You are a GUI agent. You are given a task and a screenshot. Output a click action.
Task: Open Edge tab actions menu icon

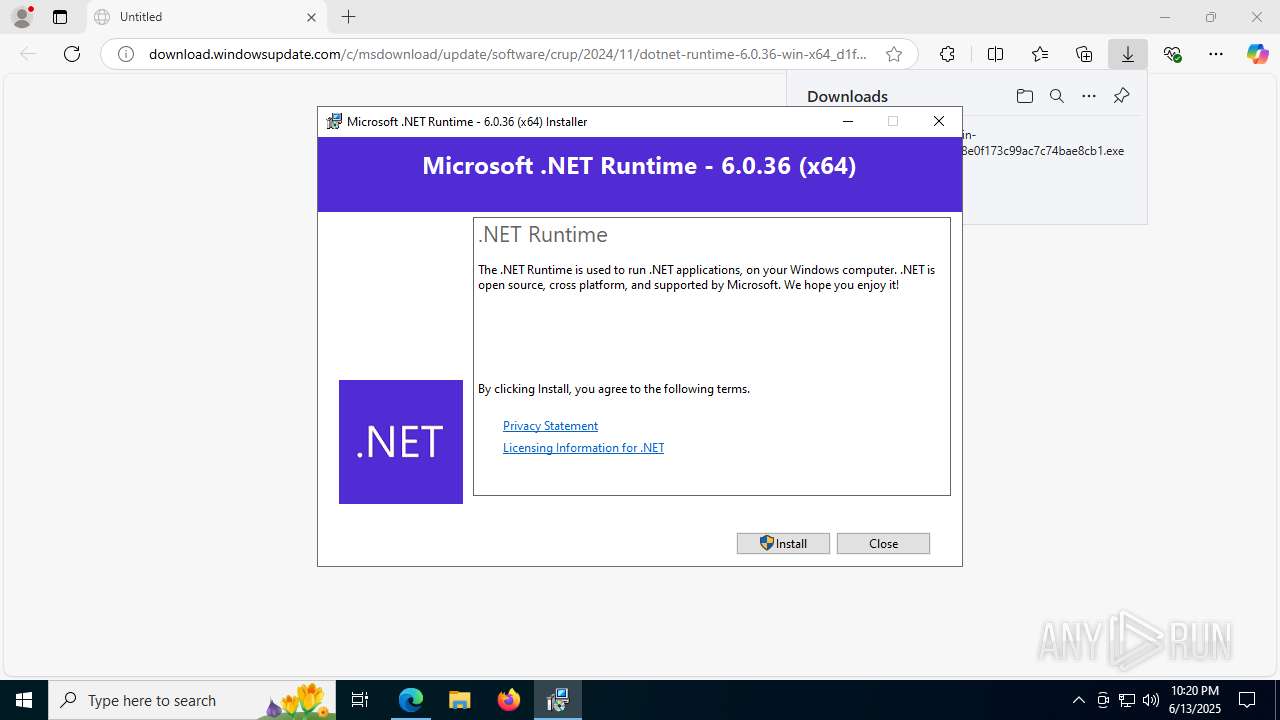[x=60, y=17]
